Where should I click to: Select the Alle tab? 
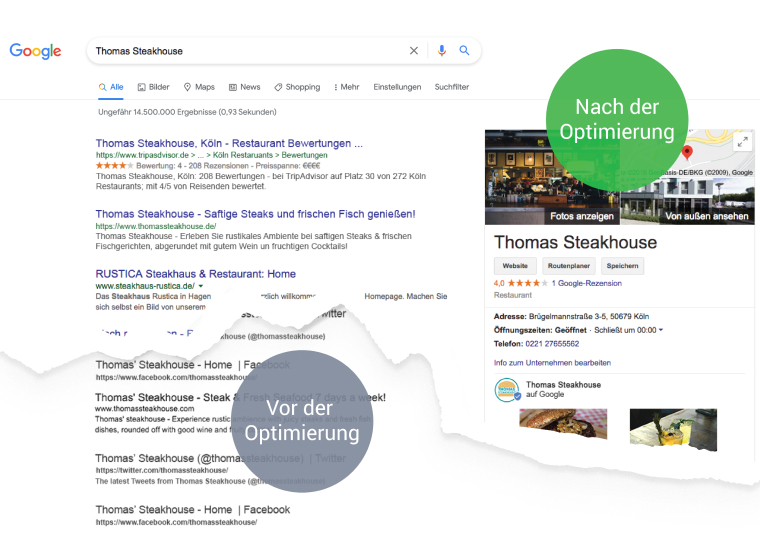point(111,87)
